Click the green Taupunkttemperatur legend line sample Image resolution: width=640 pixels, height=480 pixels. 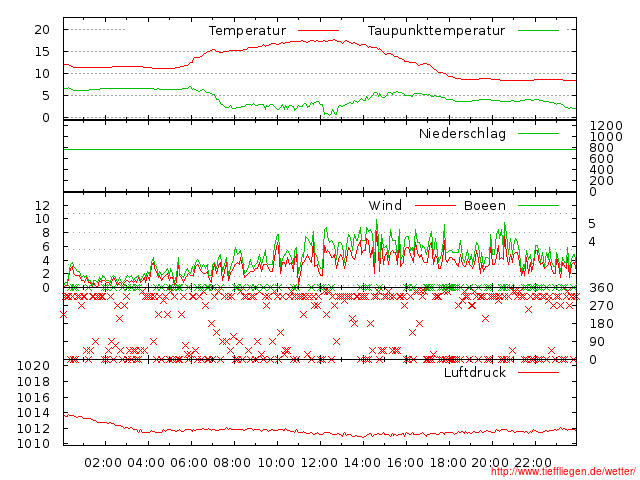(538, 30)
